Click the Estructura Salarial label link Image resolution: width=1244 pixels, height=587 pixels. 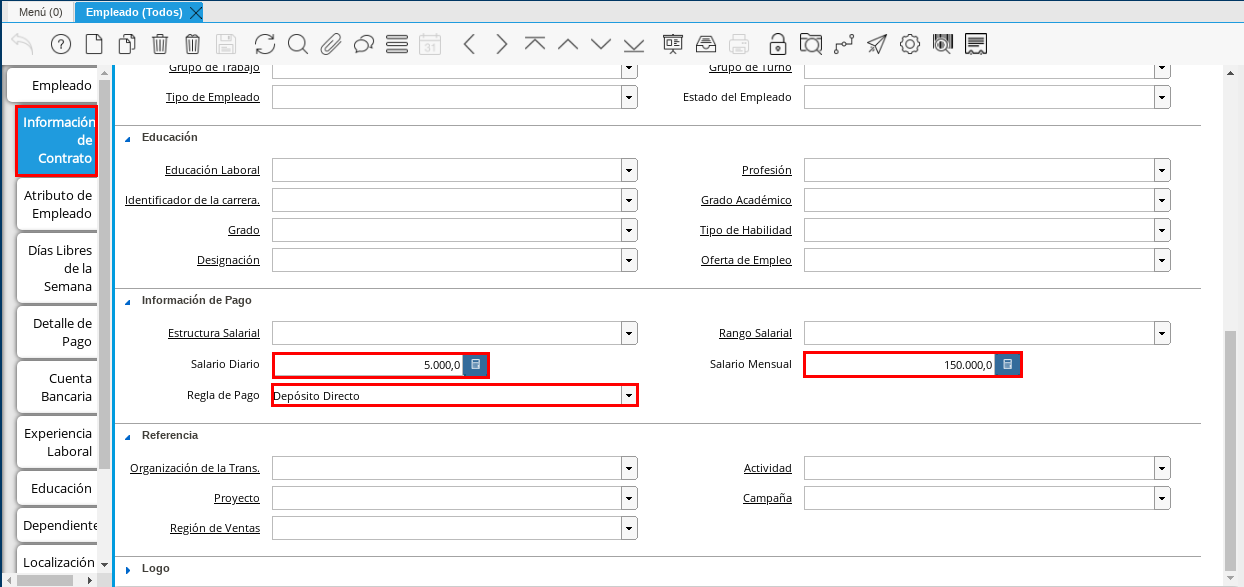tap(214, 333)
